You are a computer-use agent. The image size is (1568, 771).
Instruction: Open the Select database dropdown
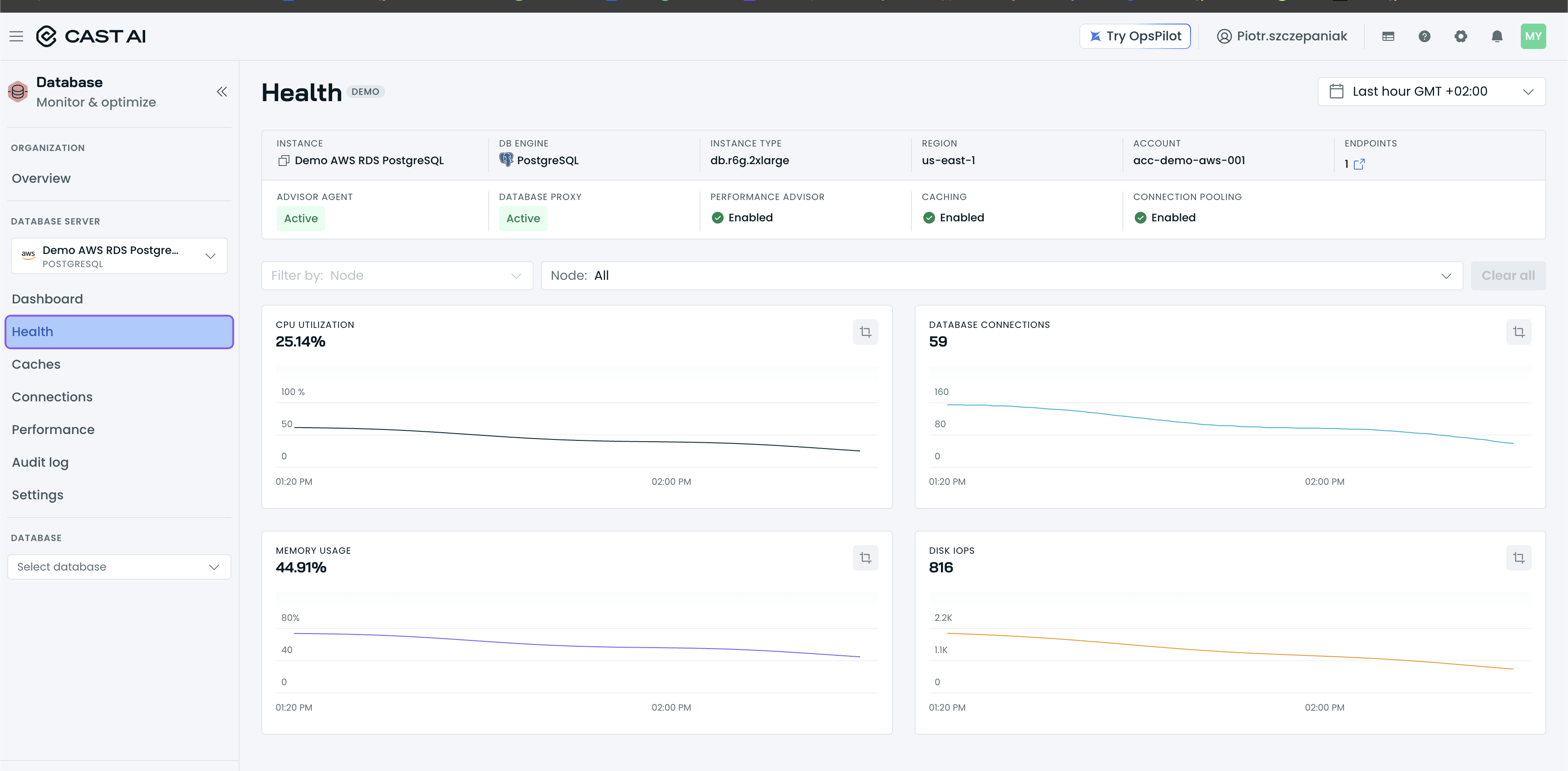tap(119, 567)
